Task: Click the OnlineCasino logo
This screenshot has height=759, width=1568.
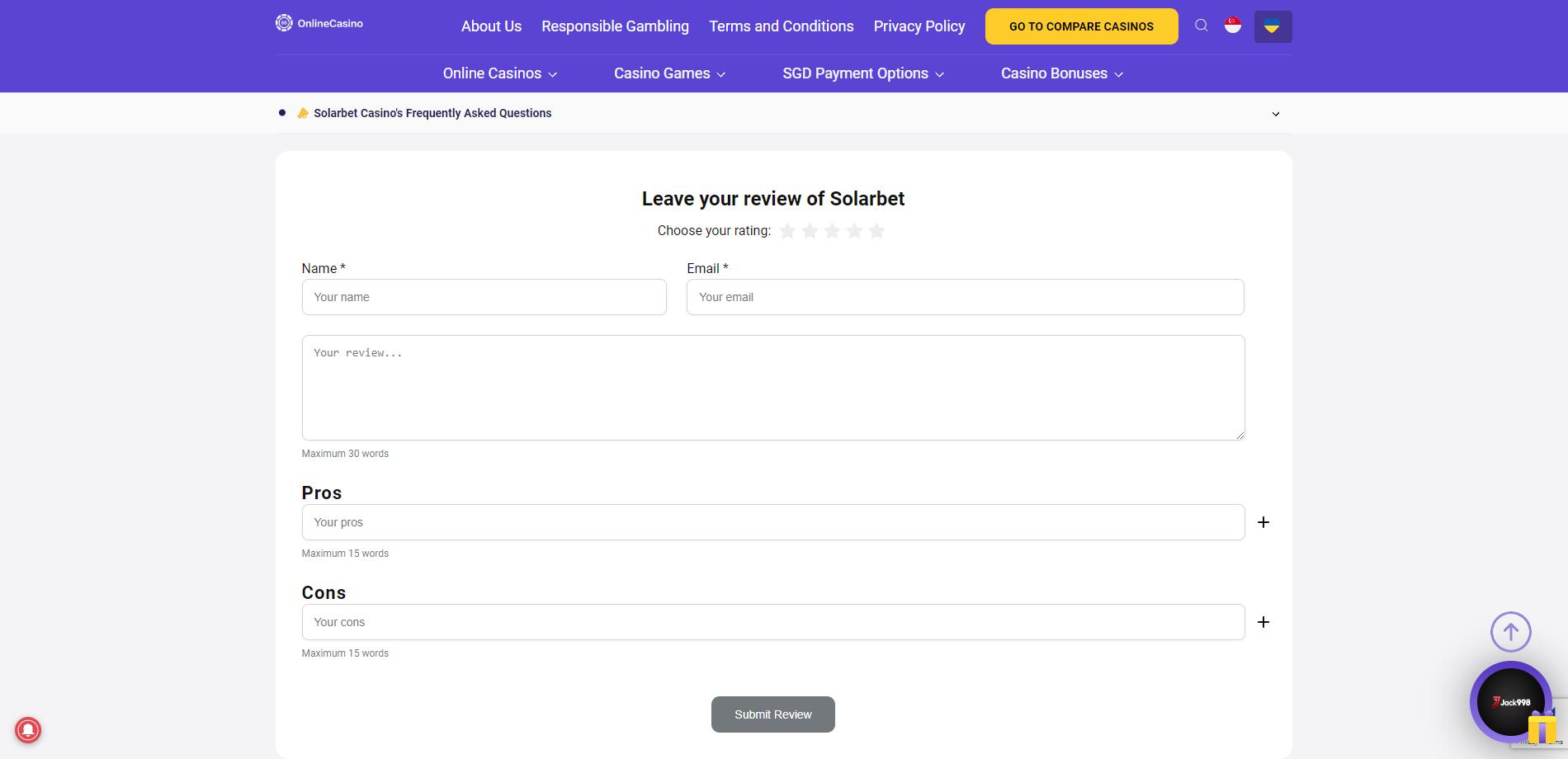Action: tap(319, 23)
